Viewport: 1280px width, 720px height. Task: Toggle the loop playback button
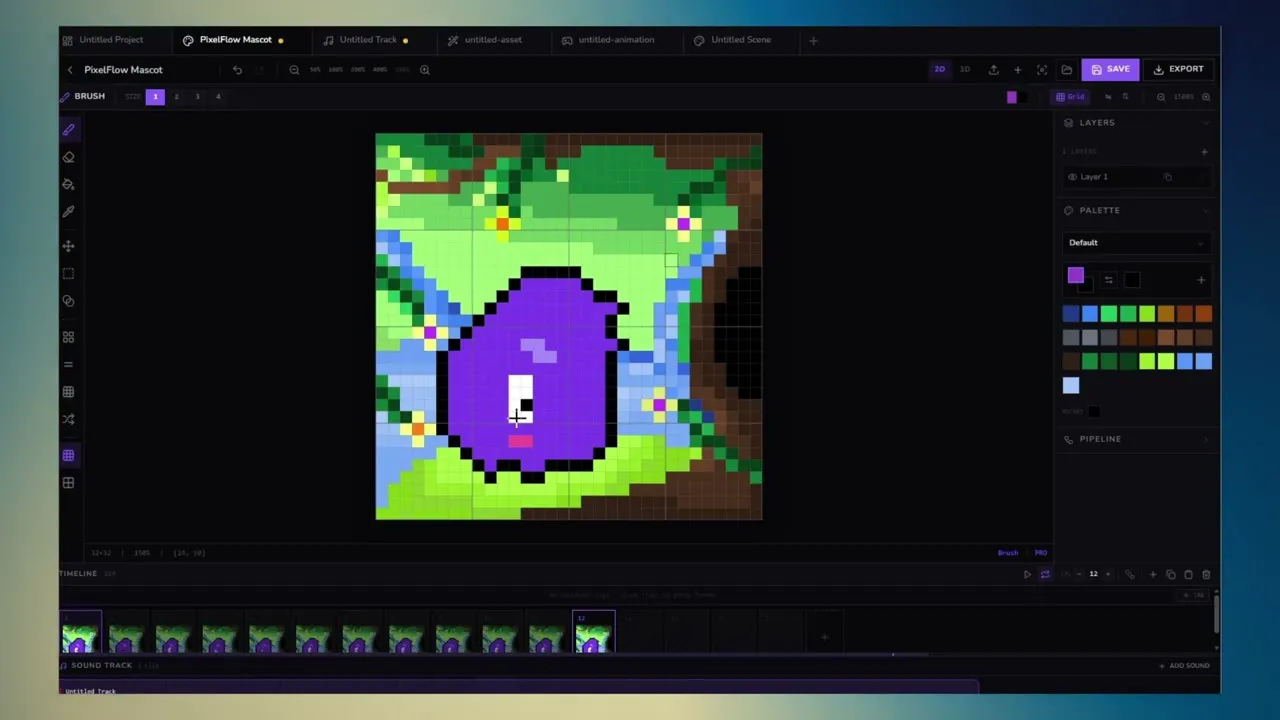1045,575
